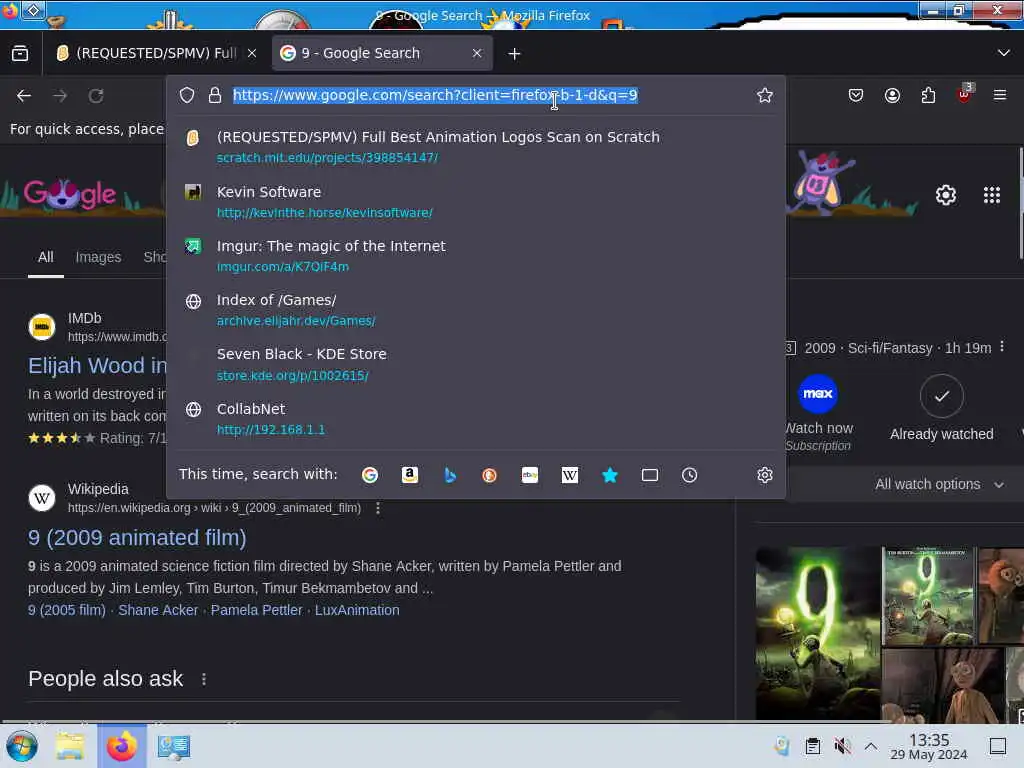Open the 9 (2005 film) sublink
This screenshot has width=1024, height=768.
tap(67, 610)
